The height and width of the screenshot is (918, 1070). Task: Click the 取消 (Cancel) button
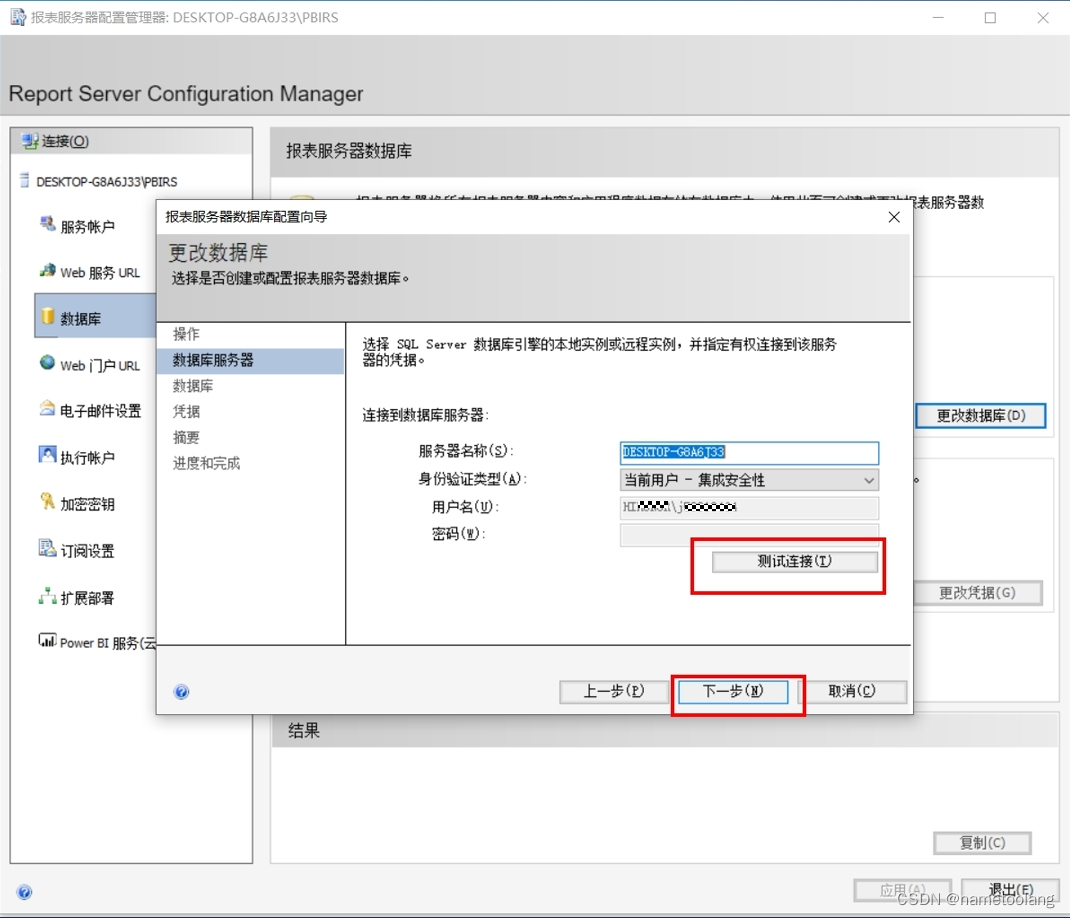coord(856,691)
